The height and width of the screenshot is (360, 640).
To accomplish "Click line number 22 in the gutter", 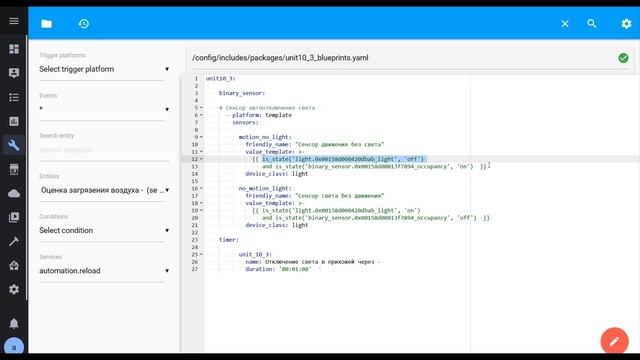I will tap(194, 233).
